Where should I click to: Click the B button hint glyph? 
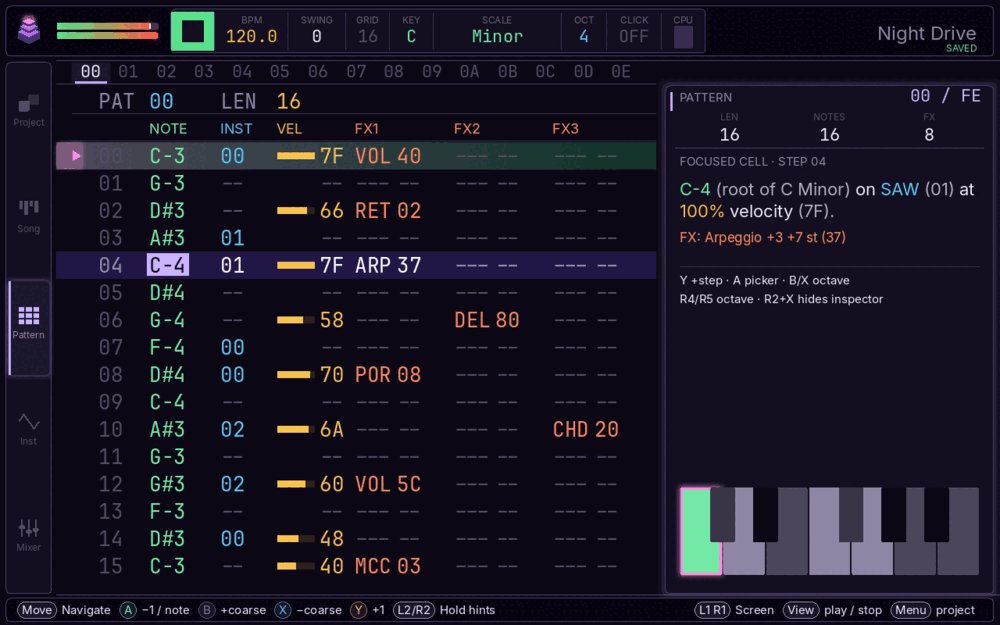(x=207, y=610)
